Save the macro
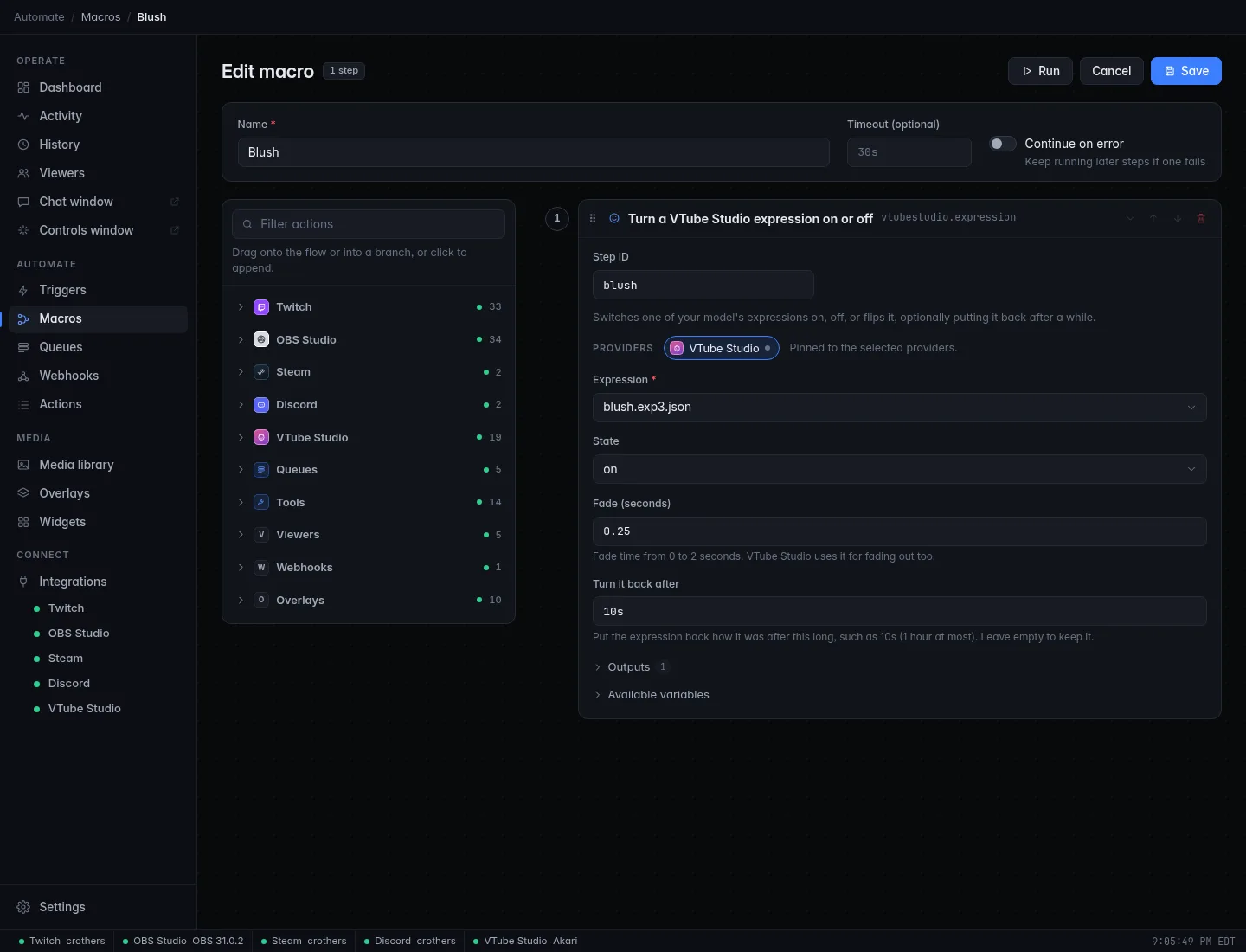The height and width of the screenshot is (952, 1246). [1185, 71]
